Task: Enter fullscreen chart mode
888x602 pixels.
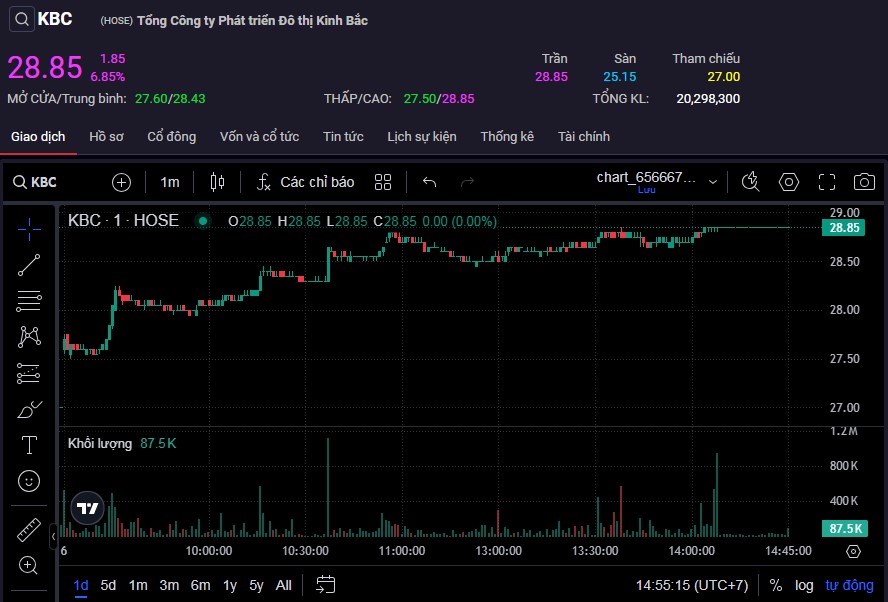Action: pyautogui.click(x=827, y=182)
